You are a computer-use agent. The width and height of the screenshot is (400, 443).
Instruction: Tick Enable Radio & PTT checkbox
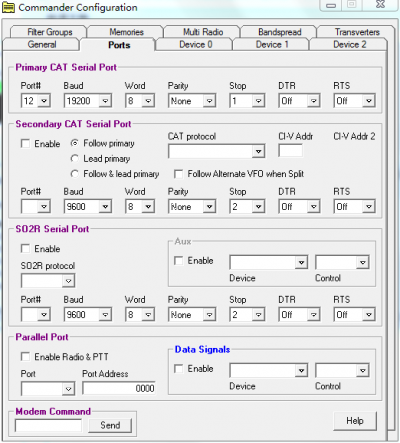point(25,357)
